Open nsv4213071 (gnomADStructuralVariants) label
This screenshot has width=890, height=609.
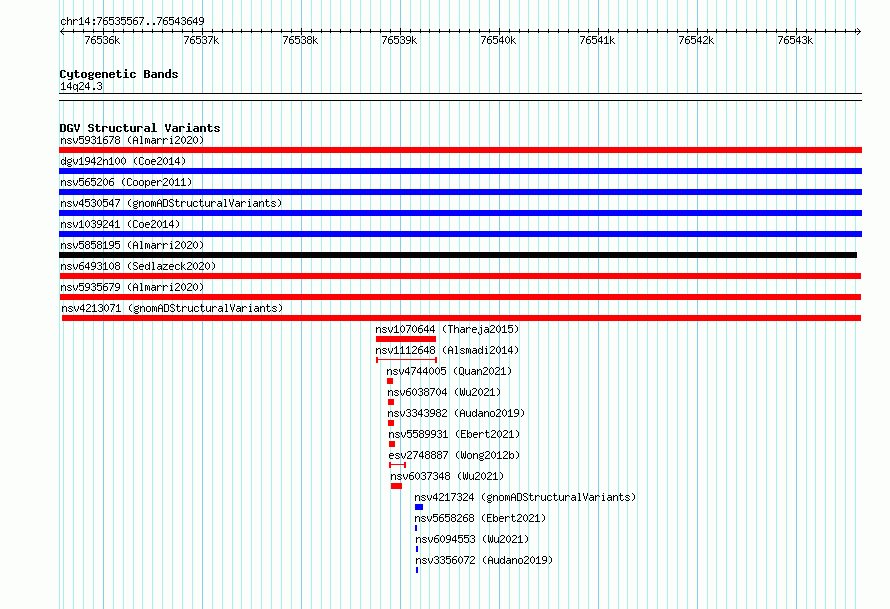coord(172,308)
